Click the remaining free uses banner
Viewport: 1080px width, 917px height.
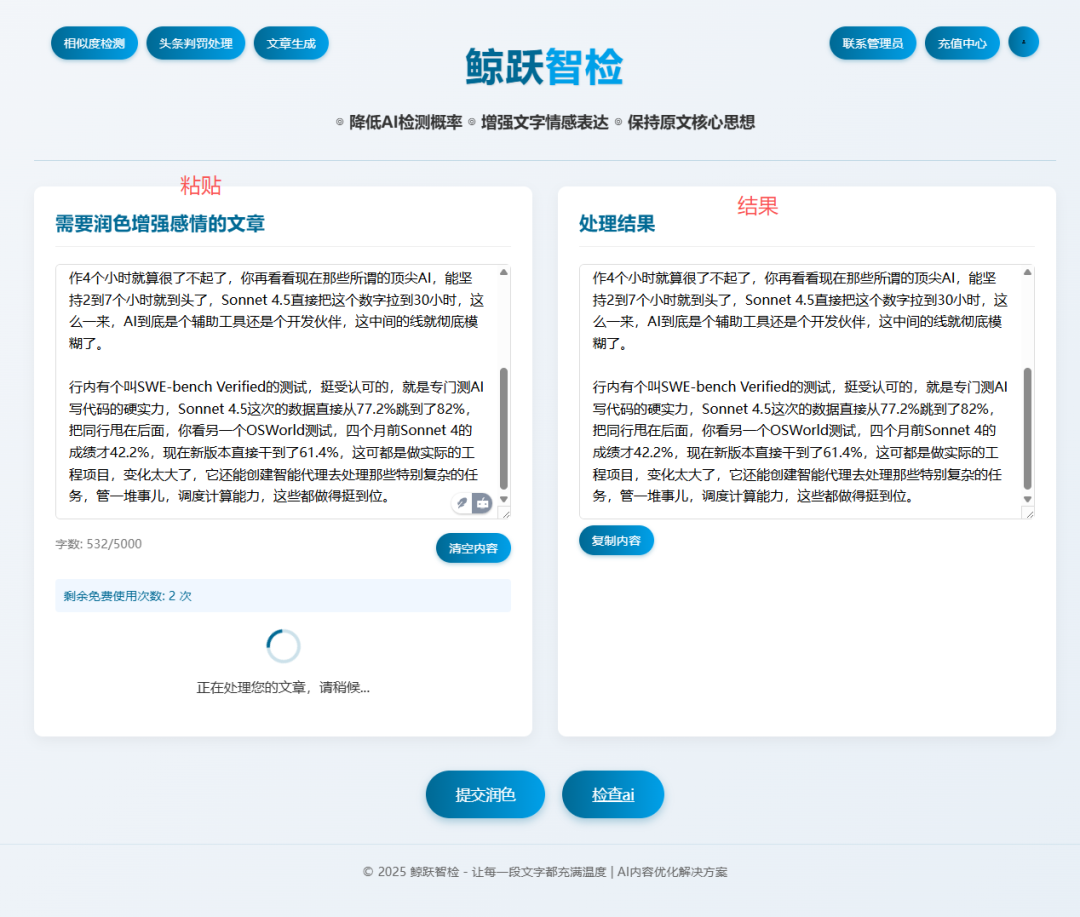(282, 595)
